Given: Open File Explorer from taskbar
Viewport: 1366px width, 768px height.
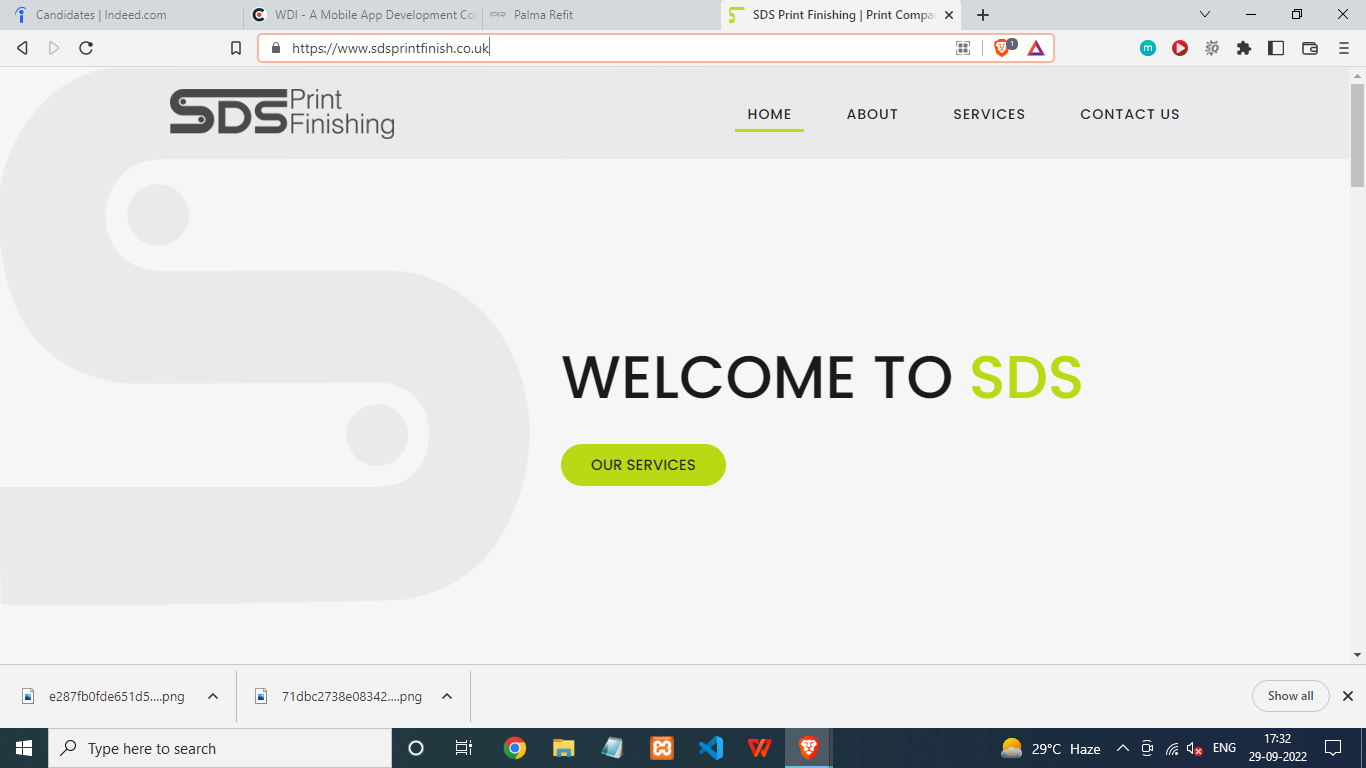Looking at the screenshot, I should pyautogui.click(x=563, y=748).
